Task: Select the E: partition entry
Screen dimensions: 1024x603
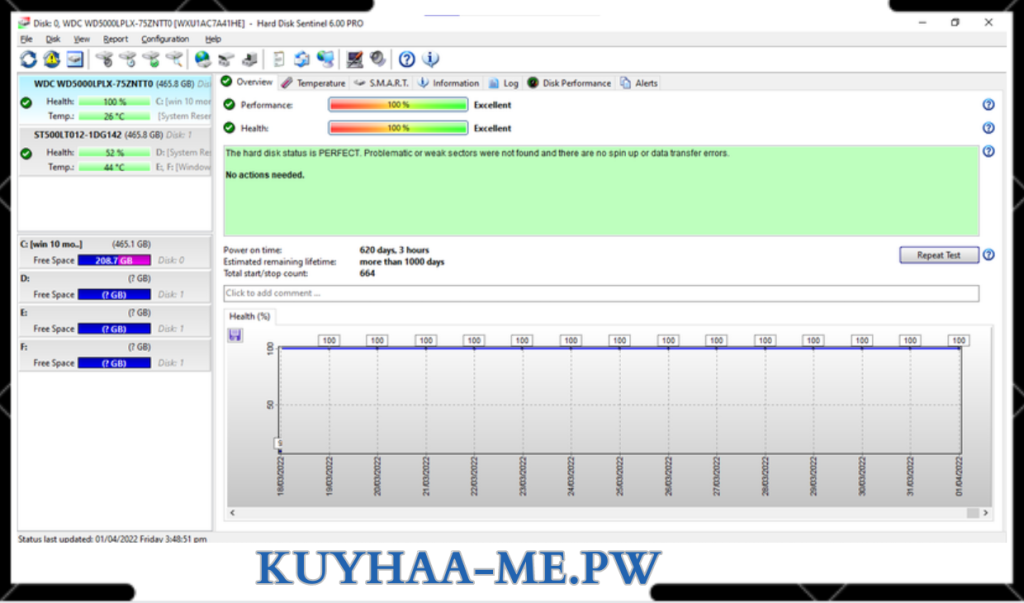Action: tap(115, 320)
